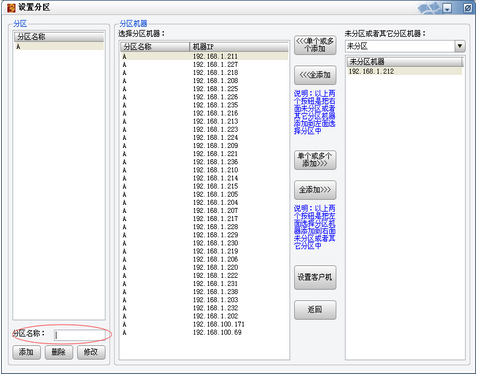478x376 pixels.
Task: Select machine row 192.168.1.215
Action: (x=204, y=186)
